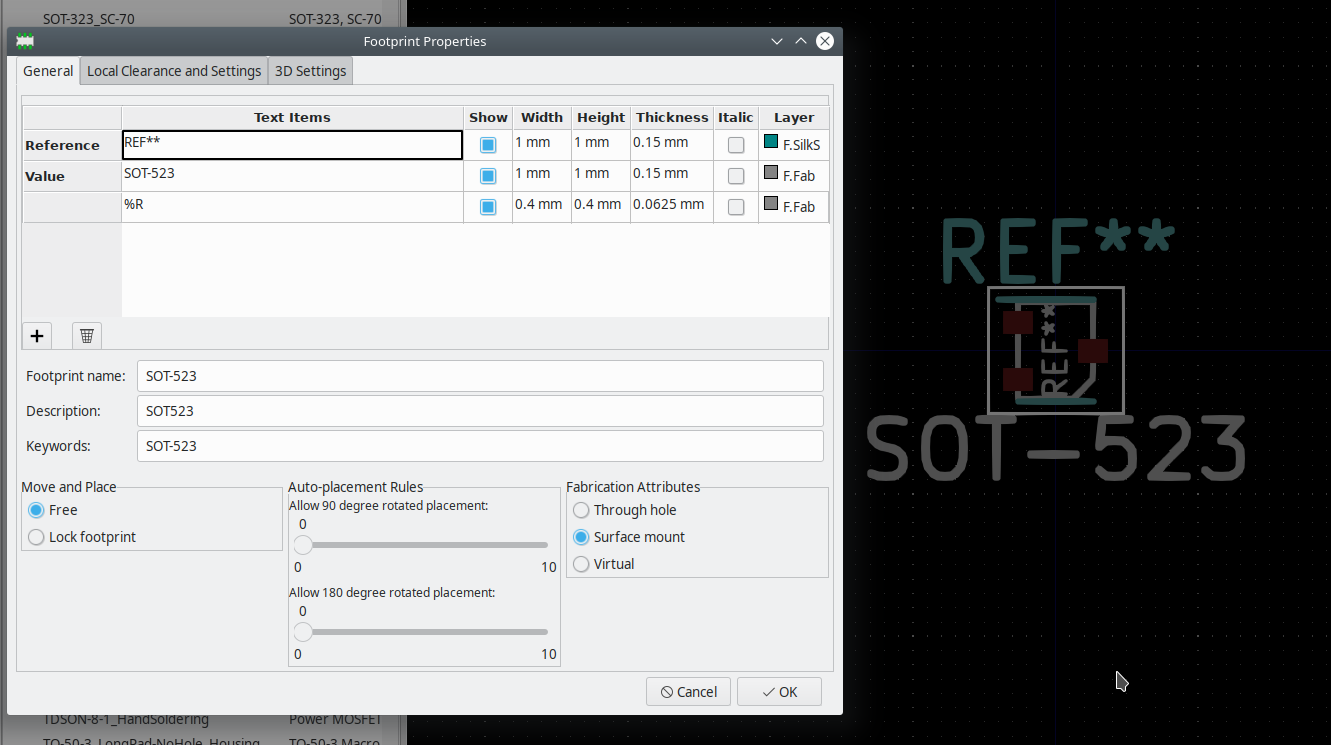Enable Italic for the SOT-523 Value text
Viewport: 1331px width, 745px height.
[735, 175]
